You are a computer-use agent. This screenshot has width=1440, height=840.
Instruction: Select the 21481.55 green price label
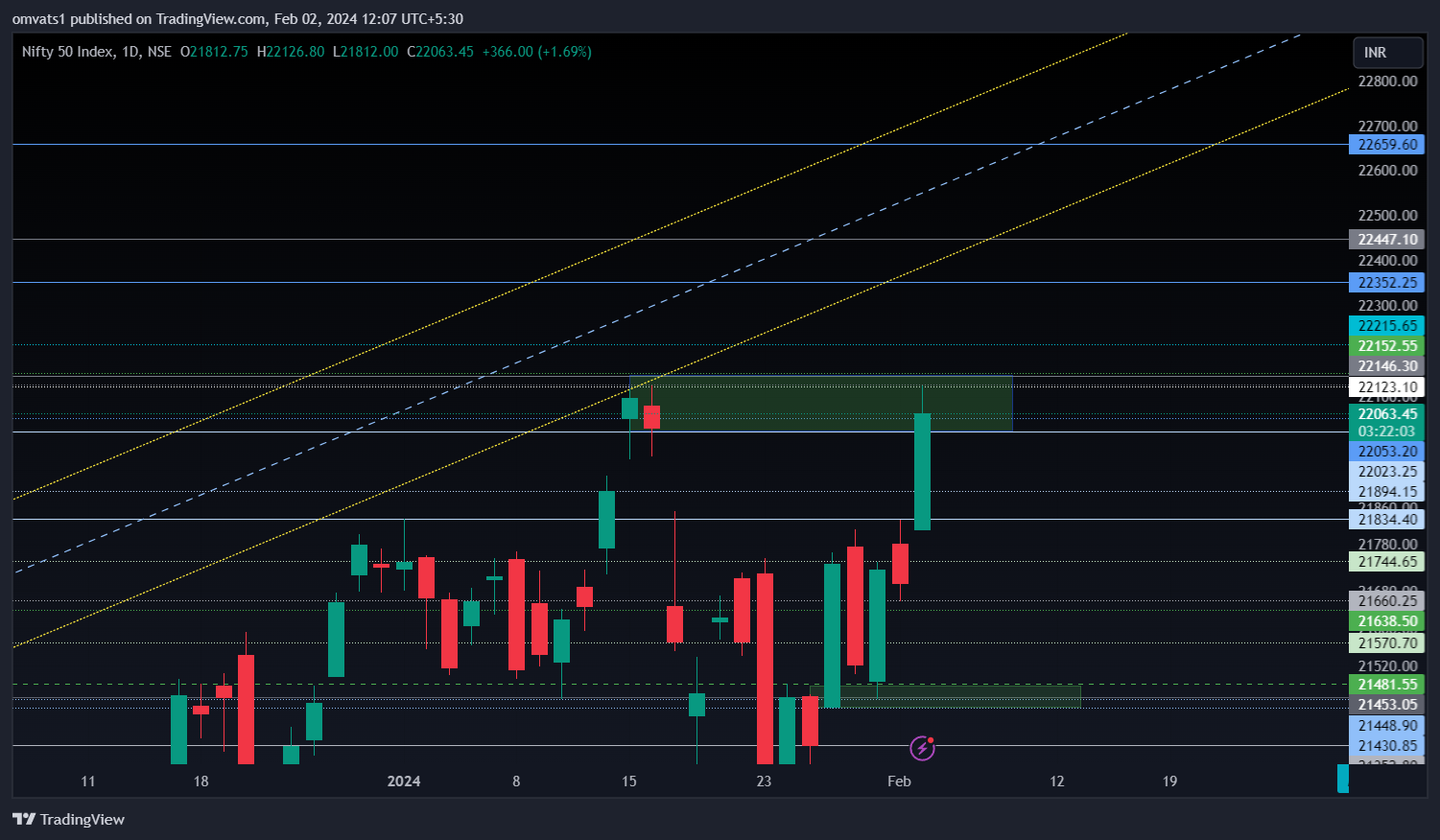tap(1386, 685)
